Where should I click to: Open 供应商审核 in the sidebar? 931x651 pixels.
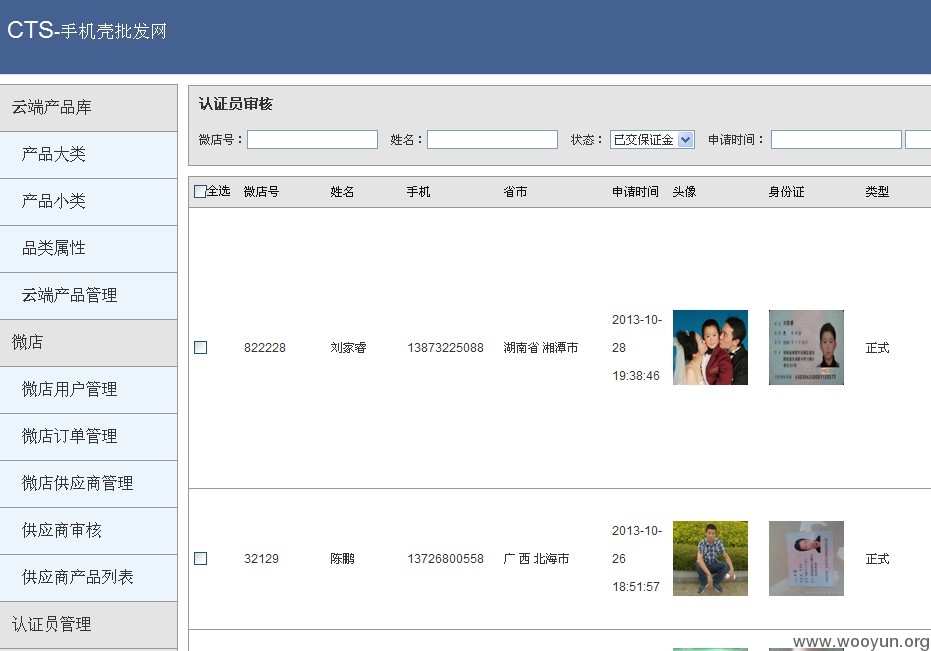pos(88,530)
